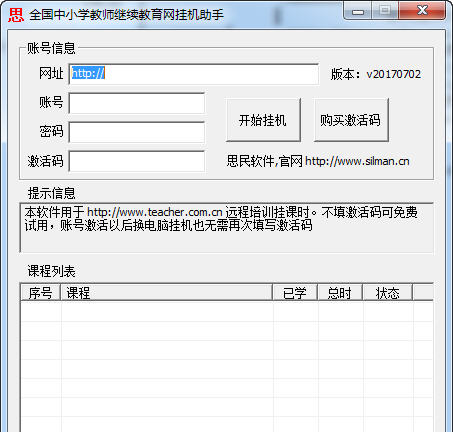Click the 序号 column header
This screenshot has width=454, height=432.
click(40, 293)
